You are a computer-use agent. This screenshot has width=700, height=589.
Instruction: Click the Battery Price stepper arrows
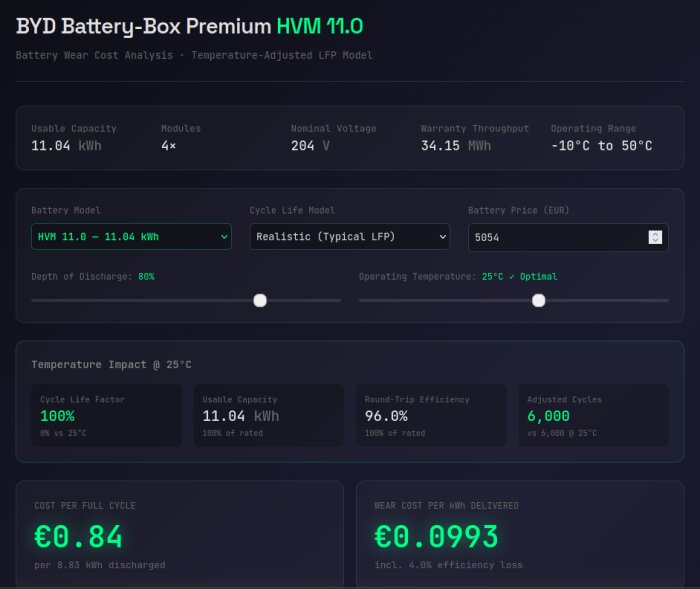(x=655, y=237)
